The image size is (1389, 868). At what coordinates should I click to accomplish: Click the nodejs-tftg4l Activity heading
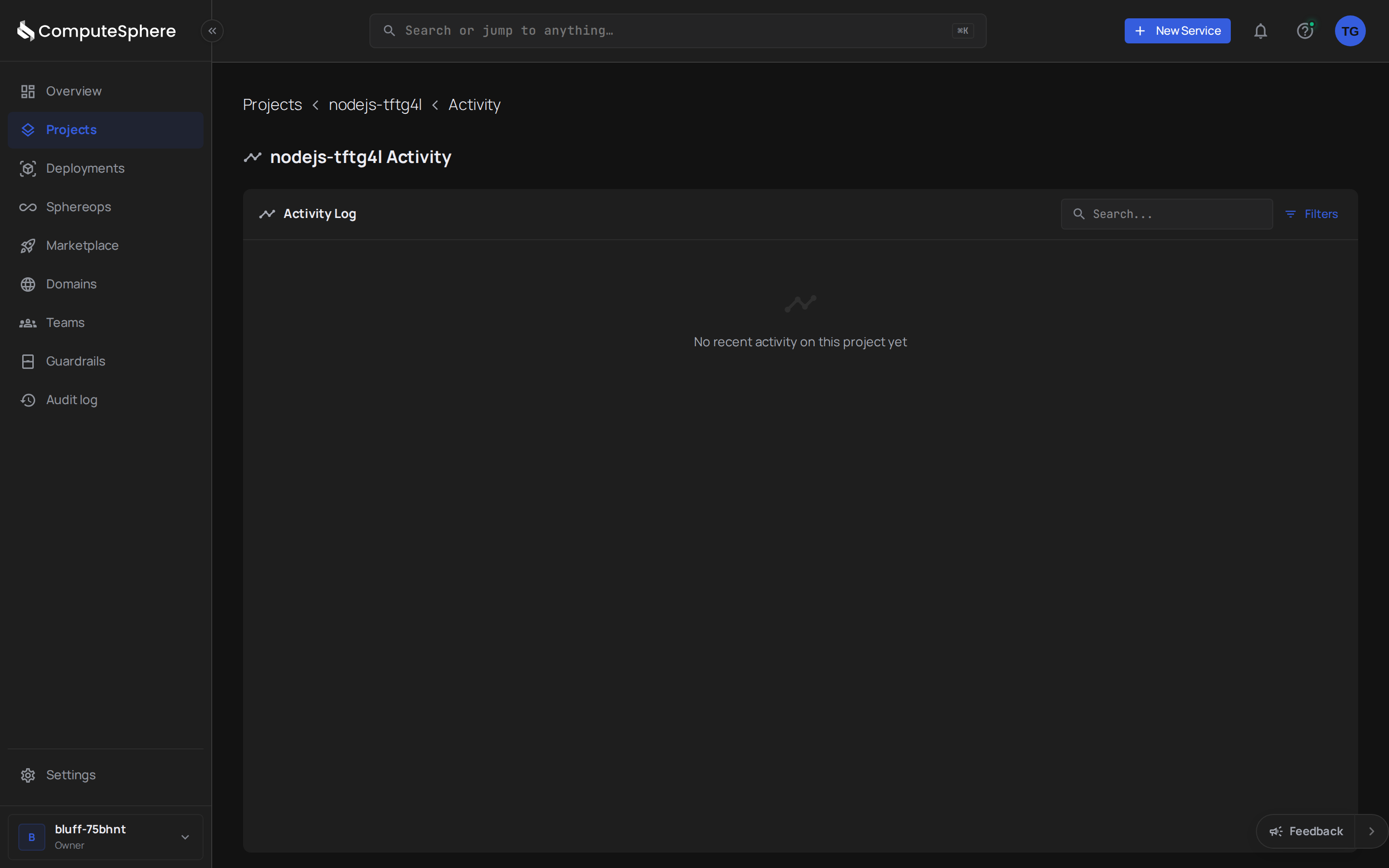[x=360, y=157]
